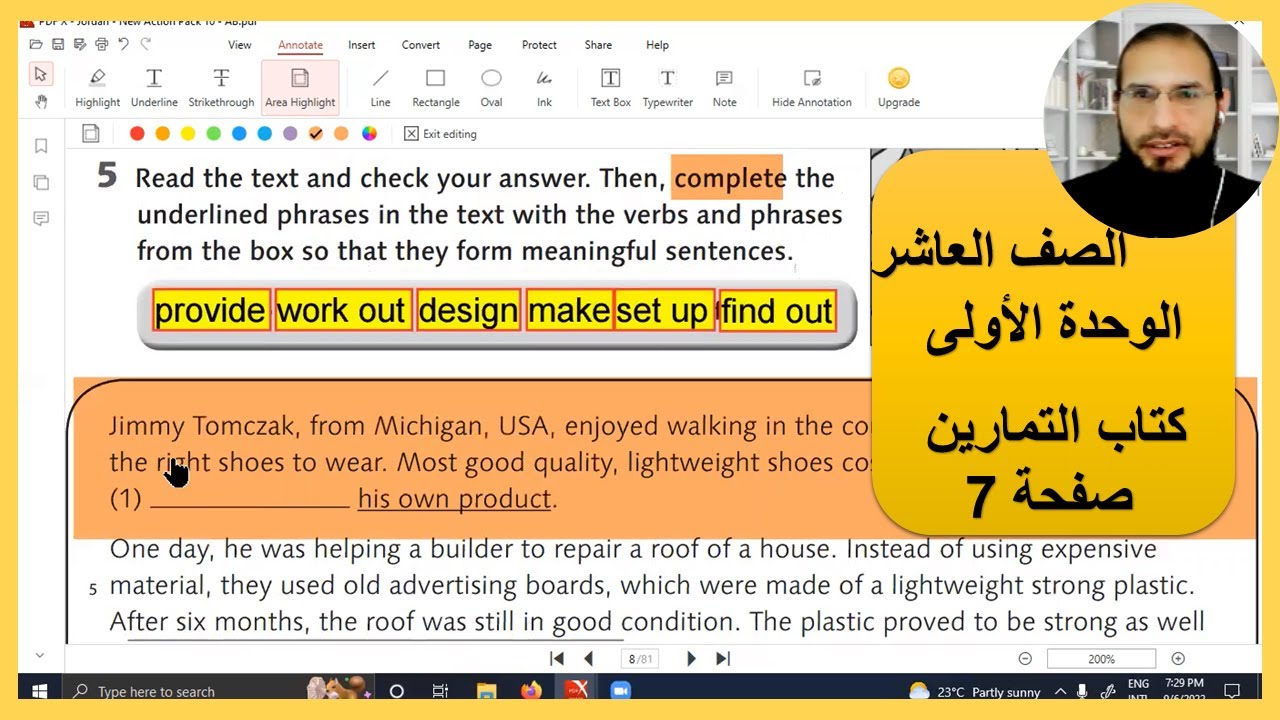Expand the left sidebar chevron
This screenshot has height=720, width=1280.
[x=40, y=656]
